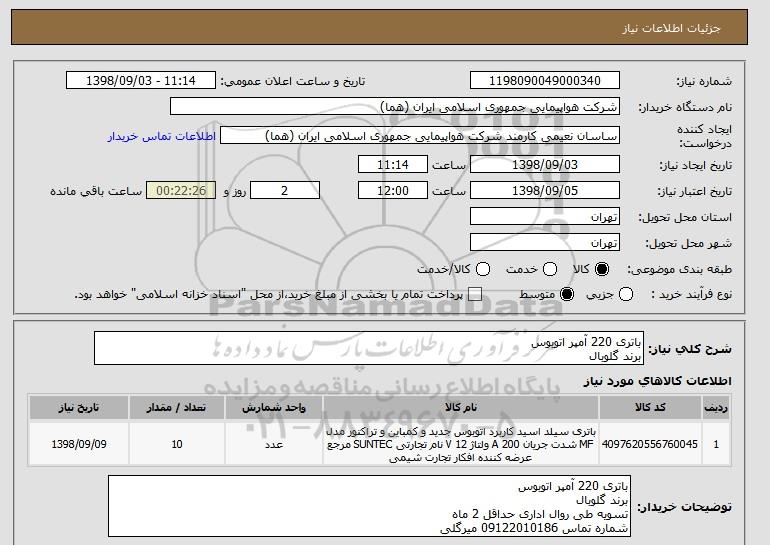The height and width of the screenshot is (545, 770).
Task: Open the اطلاعات تماس خریدار link
Action: click(162, 136)
